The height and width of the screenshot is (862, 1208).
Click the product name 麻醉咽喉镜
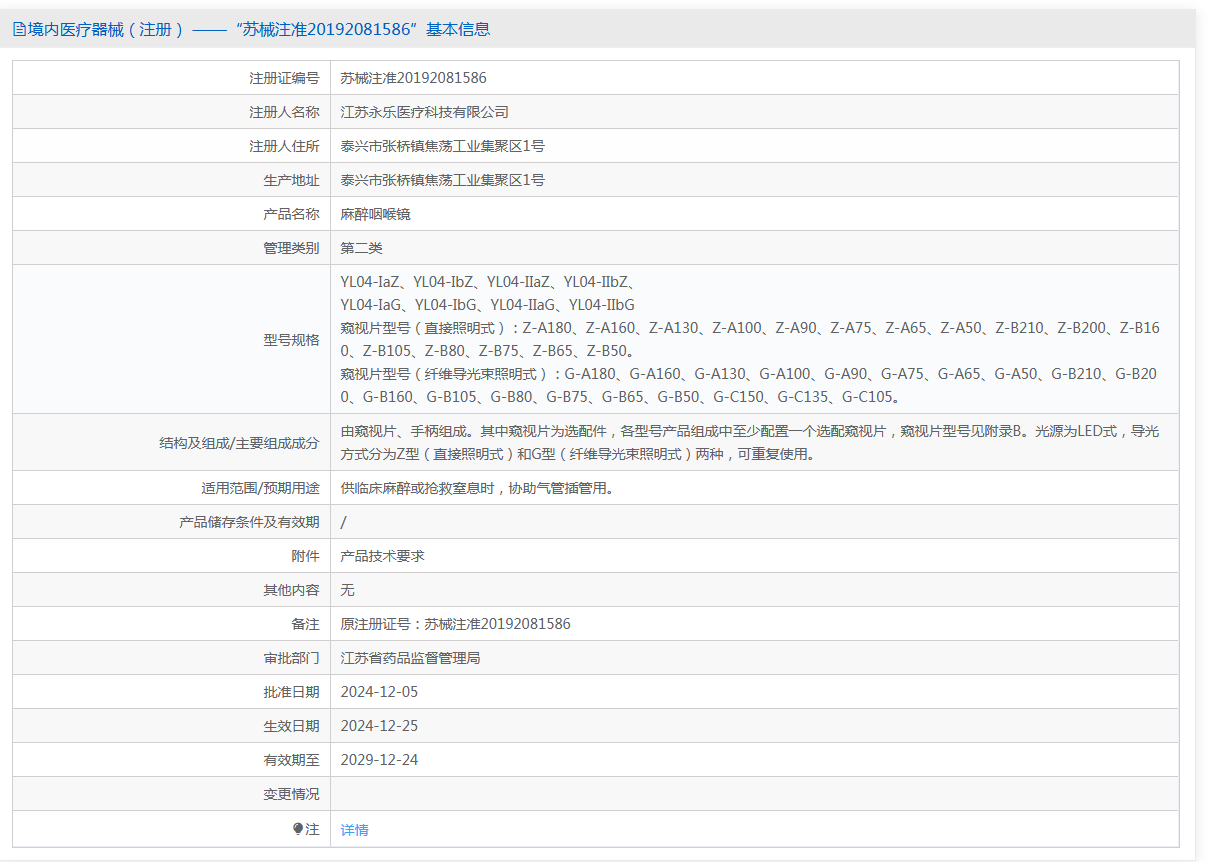tap(375, 214)
